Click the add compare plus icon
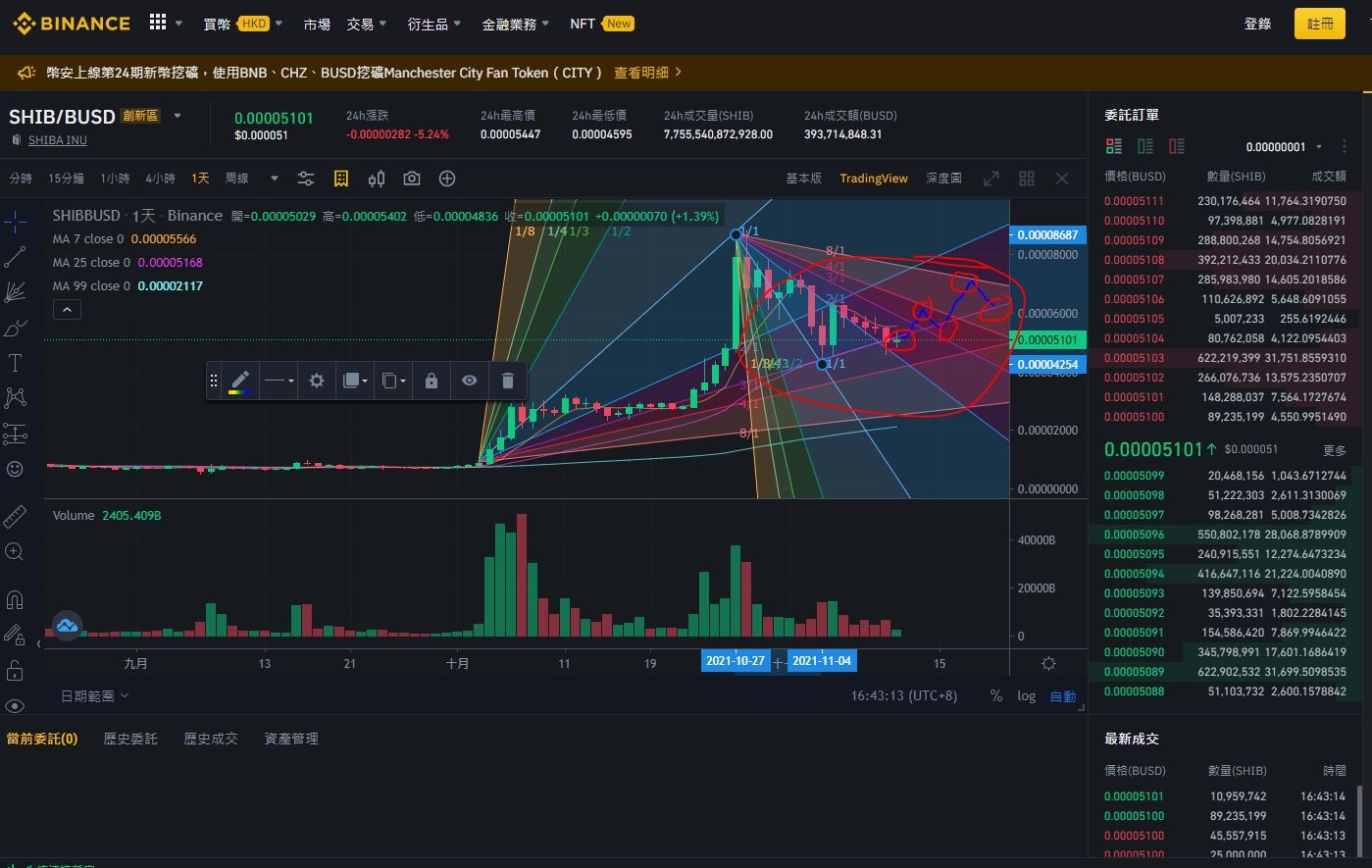 [447, 179]
